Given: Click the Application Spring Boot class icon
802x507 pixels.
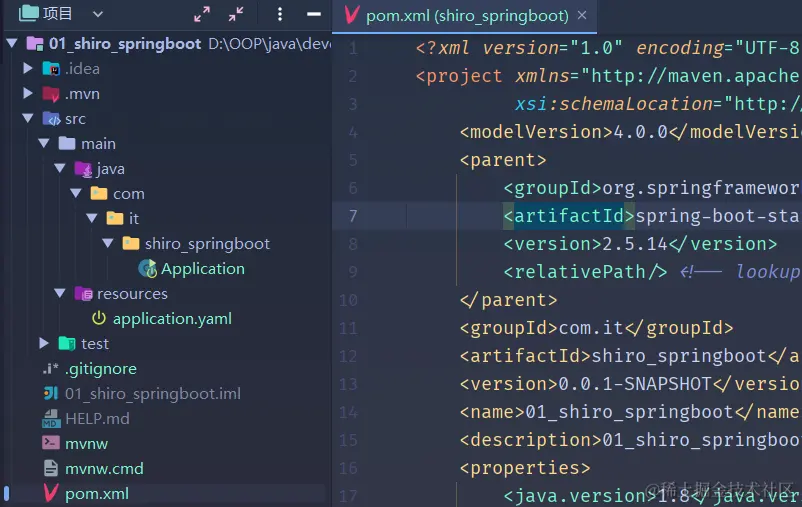Looking at the screenshot, I should [x=148, y=269].
